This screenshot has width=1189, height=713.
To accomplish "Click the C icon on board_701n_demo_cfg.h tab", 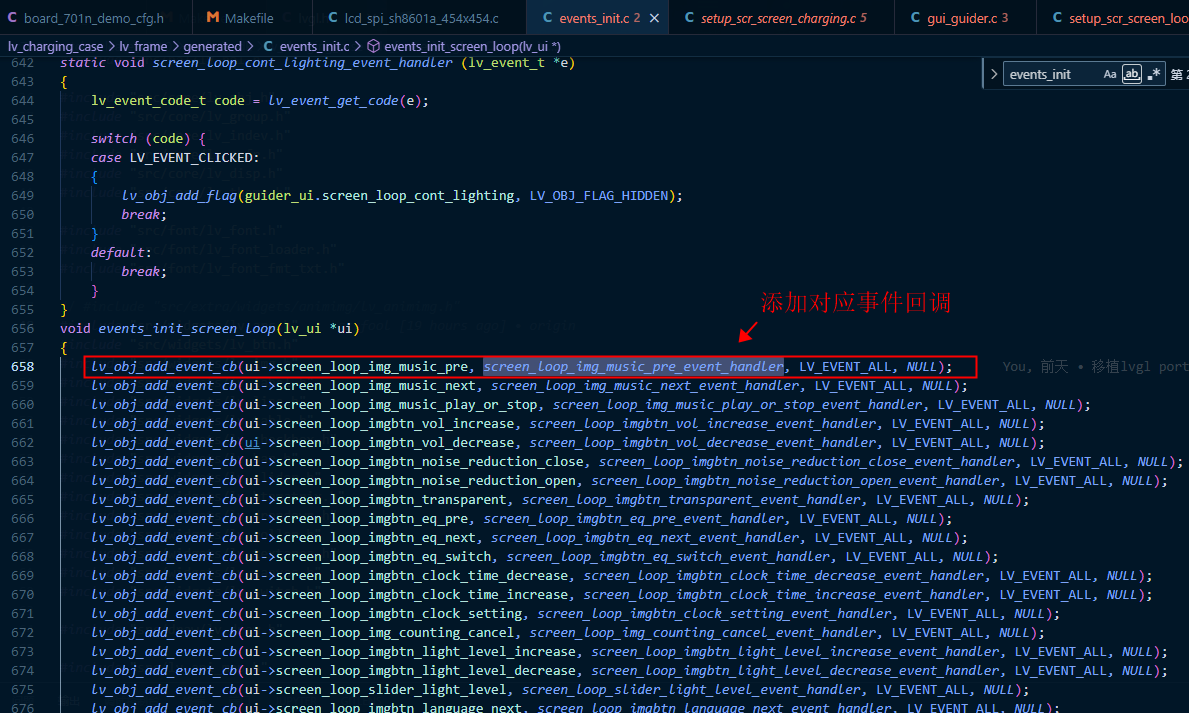I will [x=12, y=17].
